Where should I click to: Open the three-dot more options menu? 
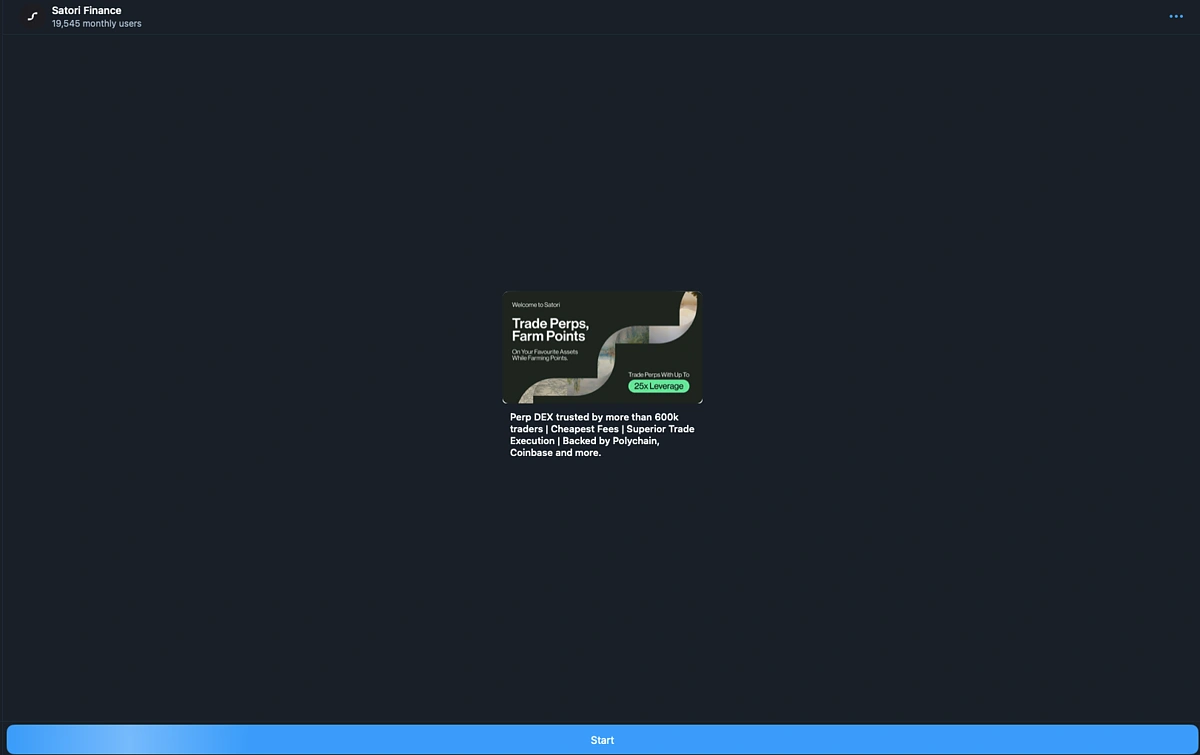[1175, 17]
